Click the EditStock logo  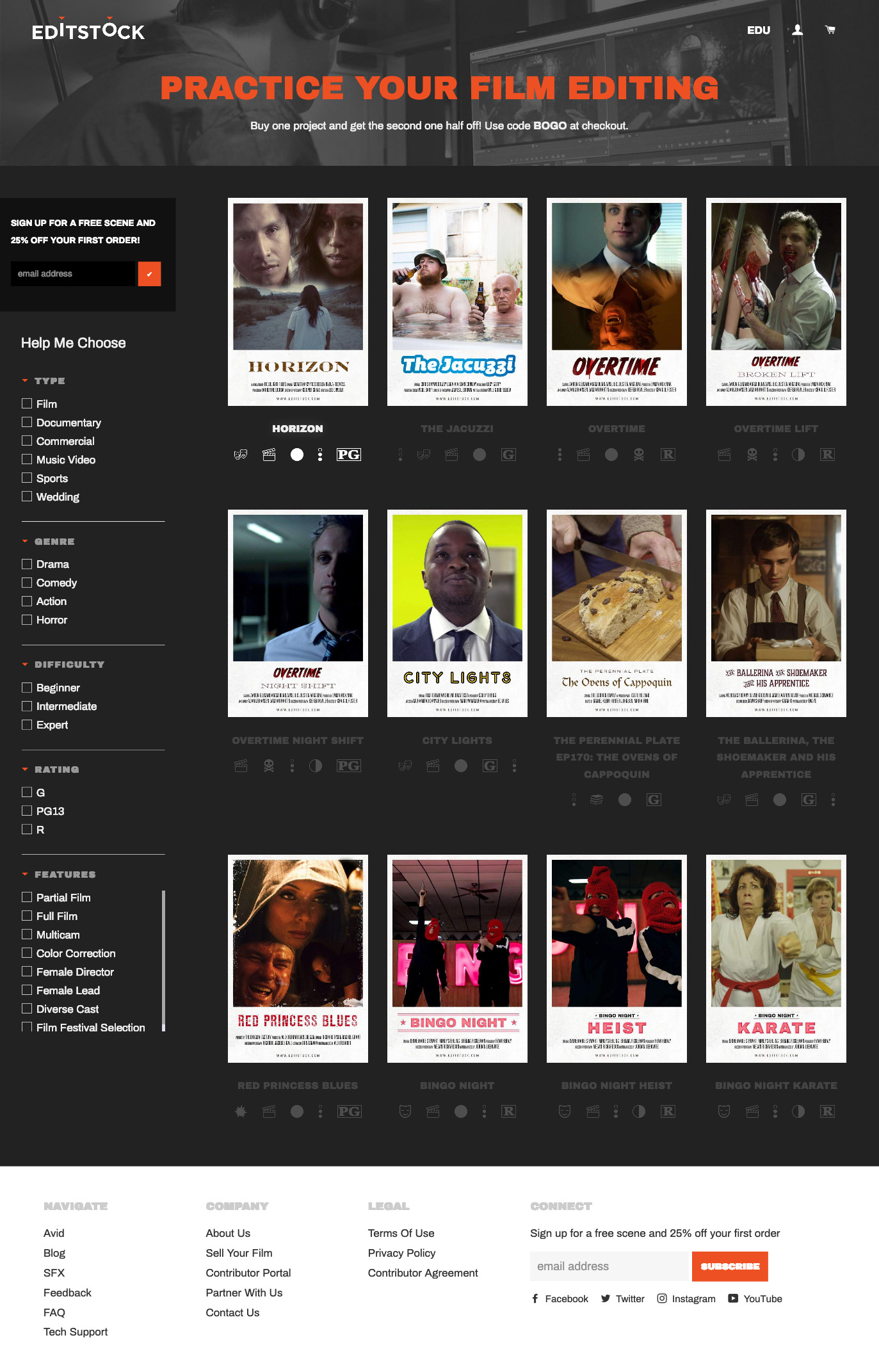click(88, 29)
